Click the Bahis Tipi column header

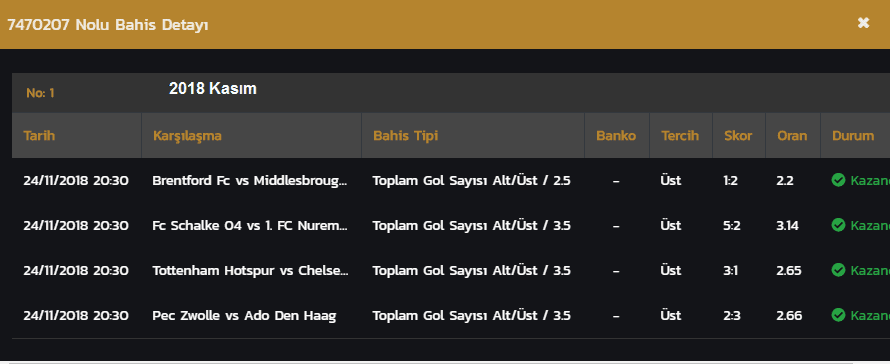tap(405, 136)
